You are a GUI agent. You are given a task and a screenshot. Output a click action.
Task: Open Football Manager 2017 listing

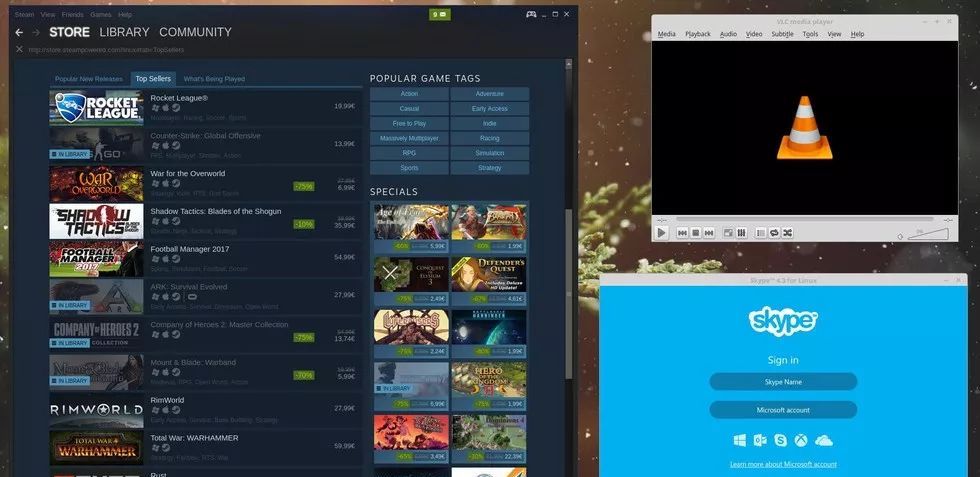(206, 259)
